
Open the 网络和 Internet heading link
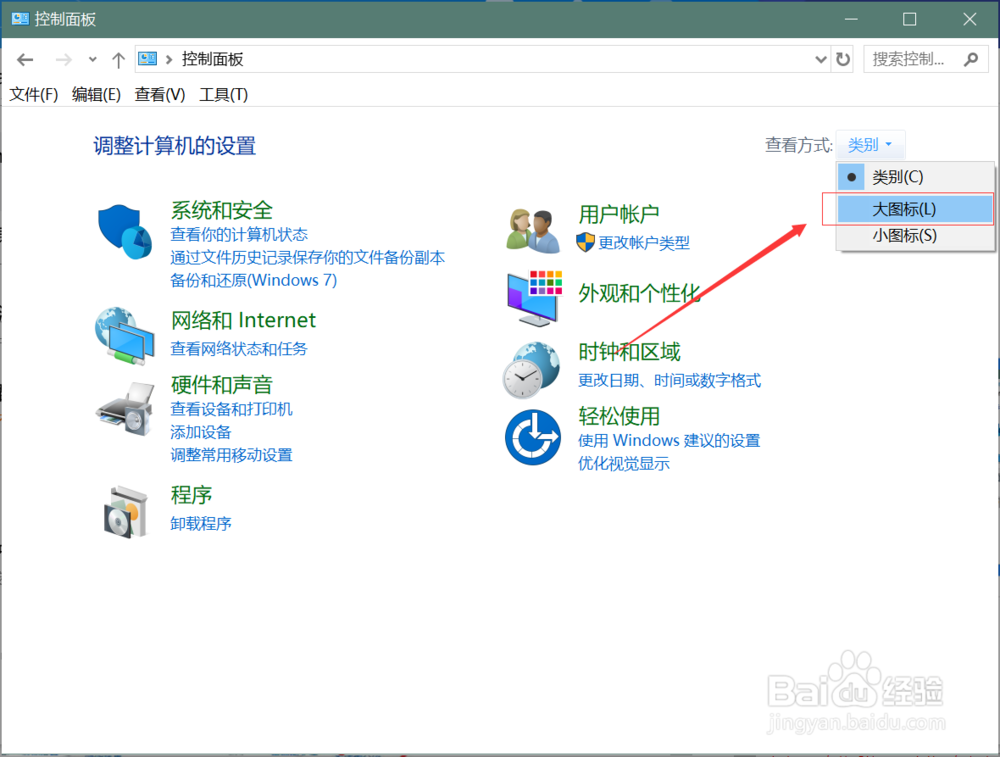[x=243, y=320]
